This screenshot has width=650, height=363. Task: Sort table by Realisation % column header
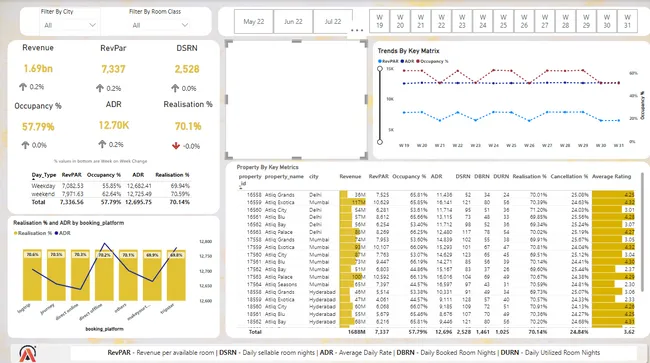(x=530, y=177)
